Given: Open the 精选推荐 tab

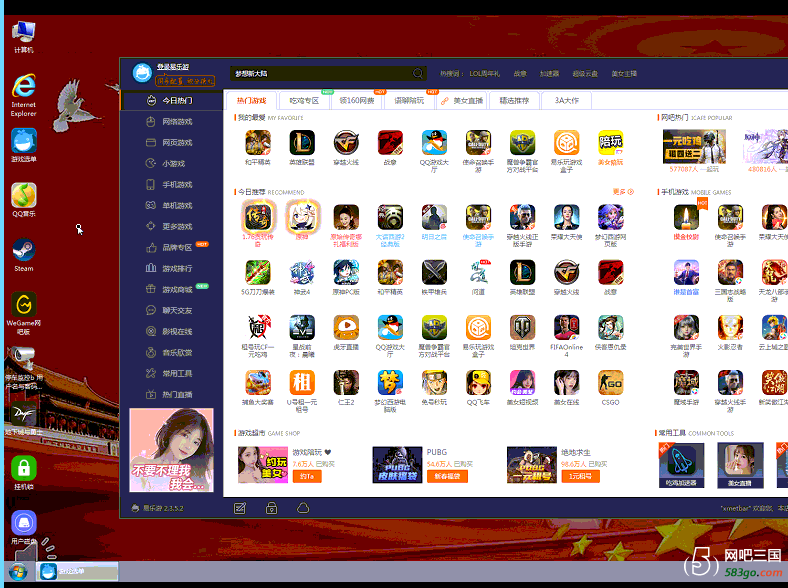Looking at the screenshot, I should click(x=514, y=101).
